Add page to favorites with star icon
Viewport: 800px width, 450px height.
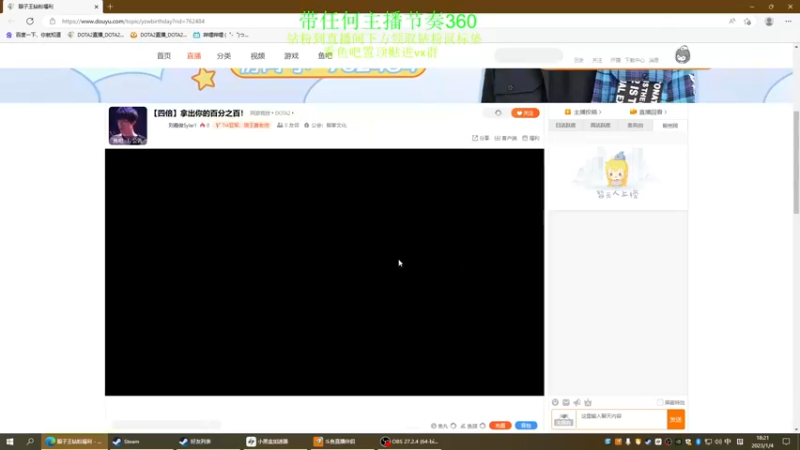[747, 21]
